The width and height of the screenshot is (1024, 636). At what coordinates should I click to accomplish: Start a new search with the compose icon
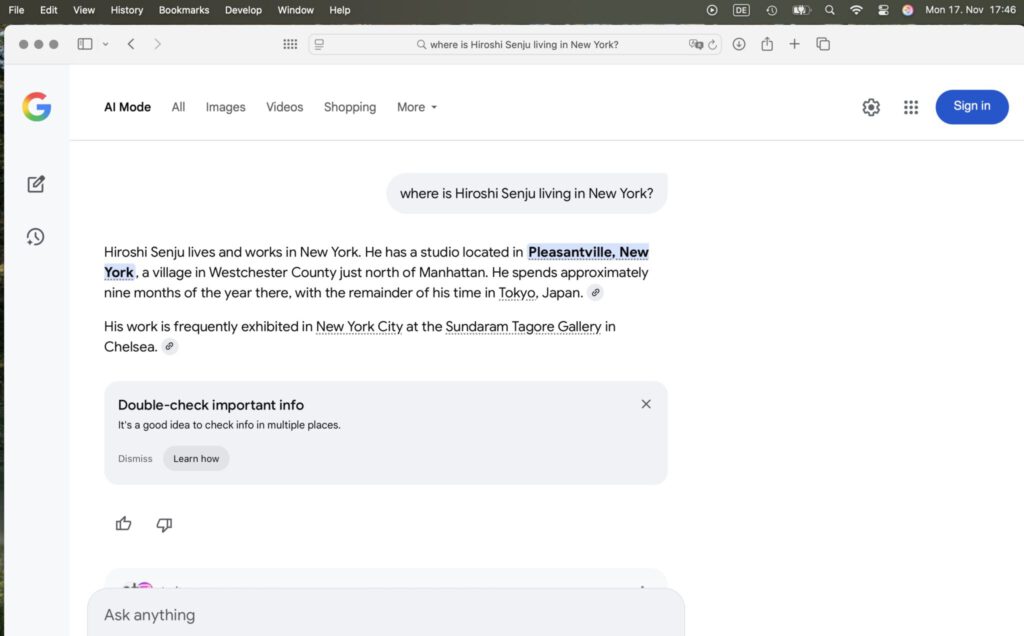pyautogui.click(x=36, y=184)
